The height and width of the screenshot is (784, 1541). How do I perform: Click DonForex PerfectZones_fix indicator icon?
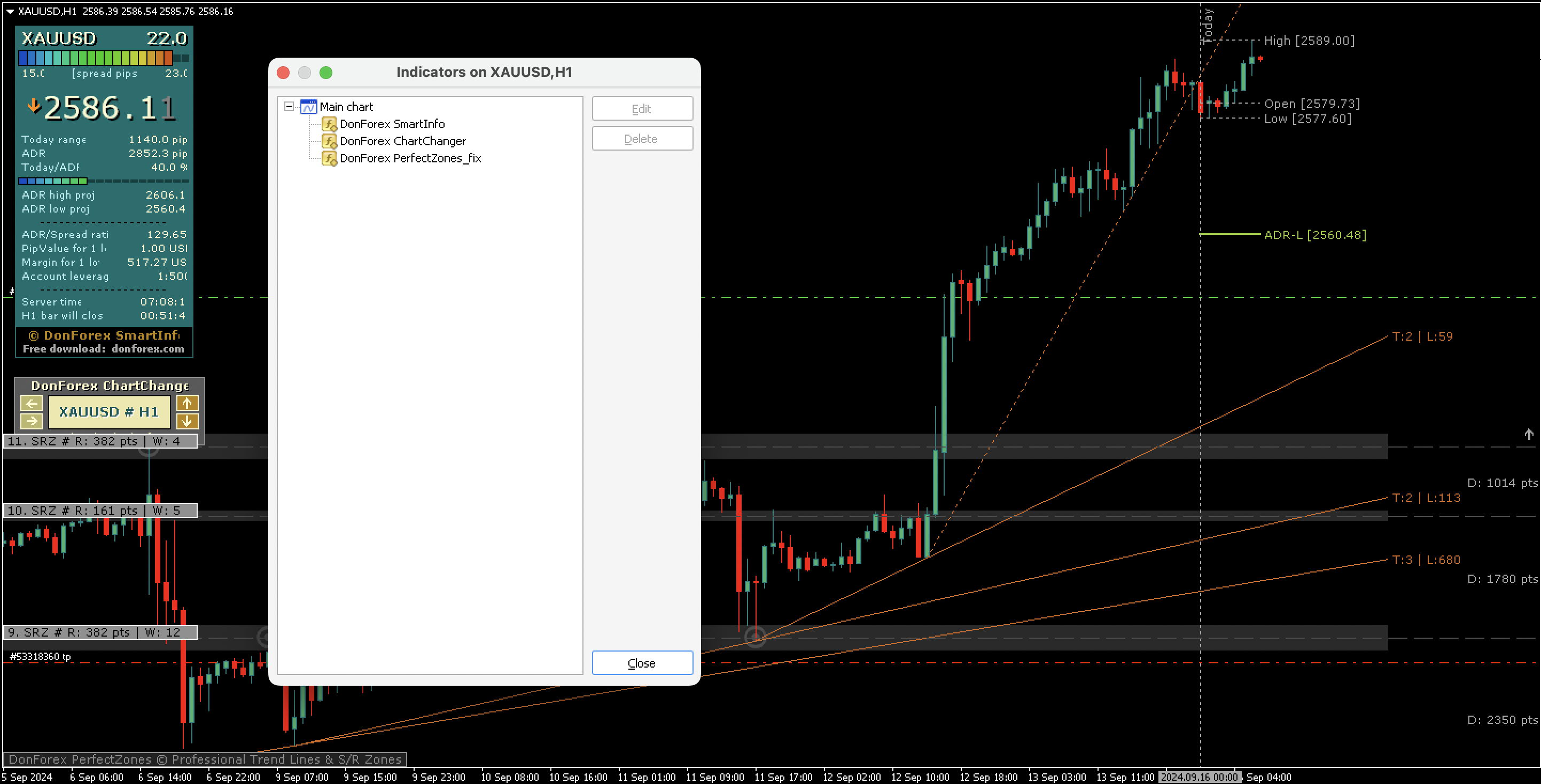click(329, 159)
